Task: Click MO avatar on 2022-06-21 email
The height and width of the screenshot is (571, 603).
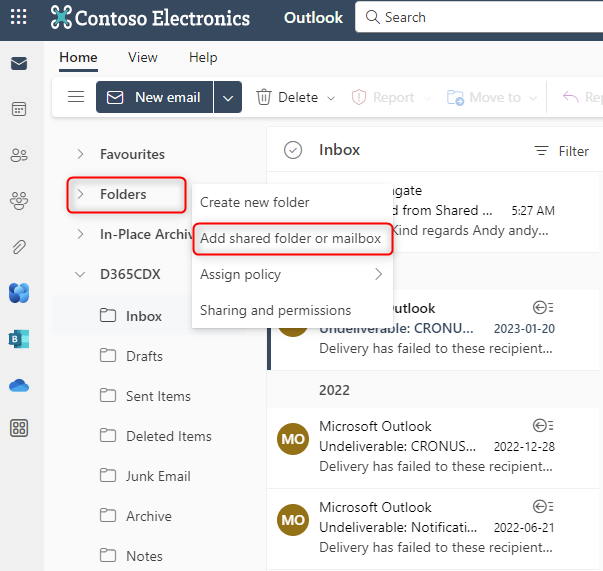Action: tap(293, 520)
